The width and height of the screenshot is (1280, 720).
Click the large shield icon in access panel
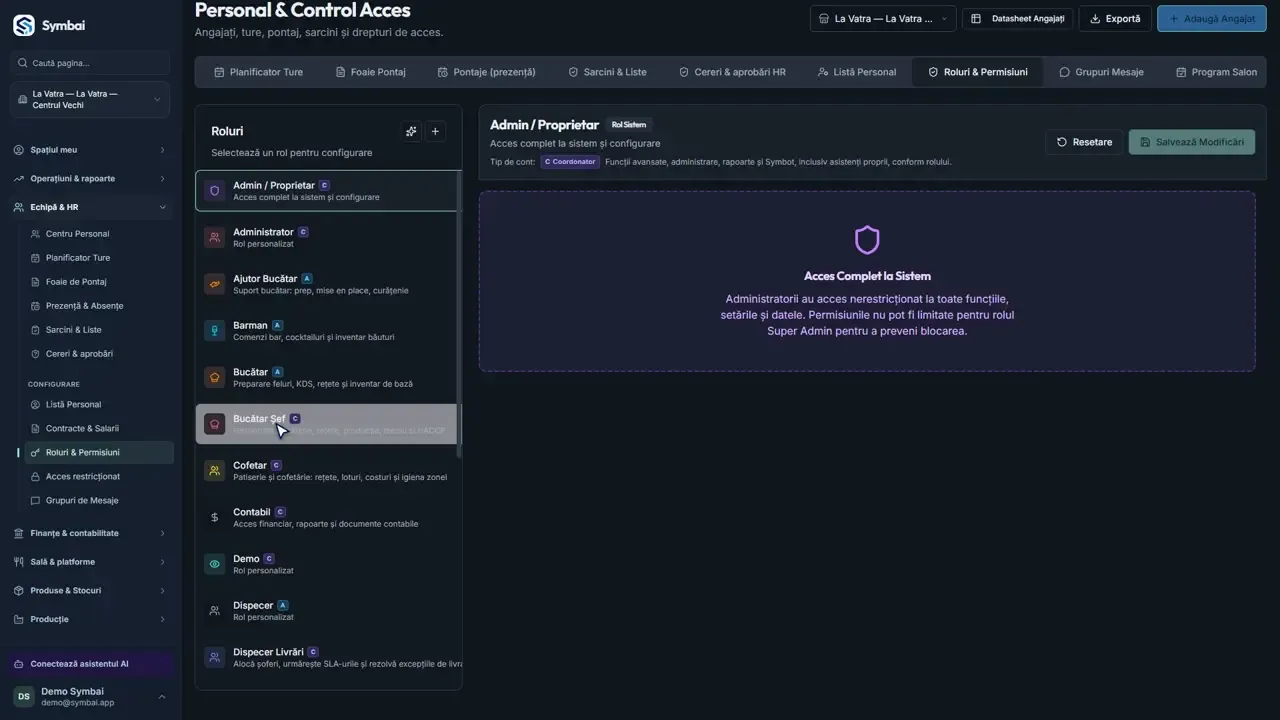click(x=867, y=240)
